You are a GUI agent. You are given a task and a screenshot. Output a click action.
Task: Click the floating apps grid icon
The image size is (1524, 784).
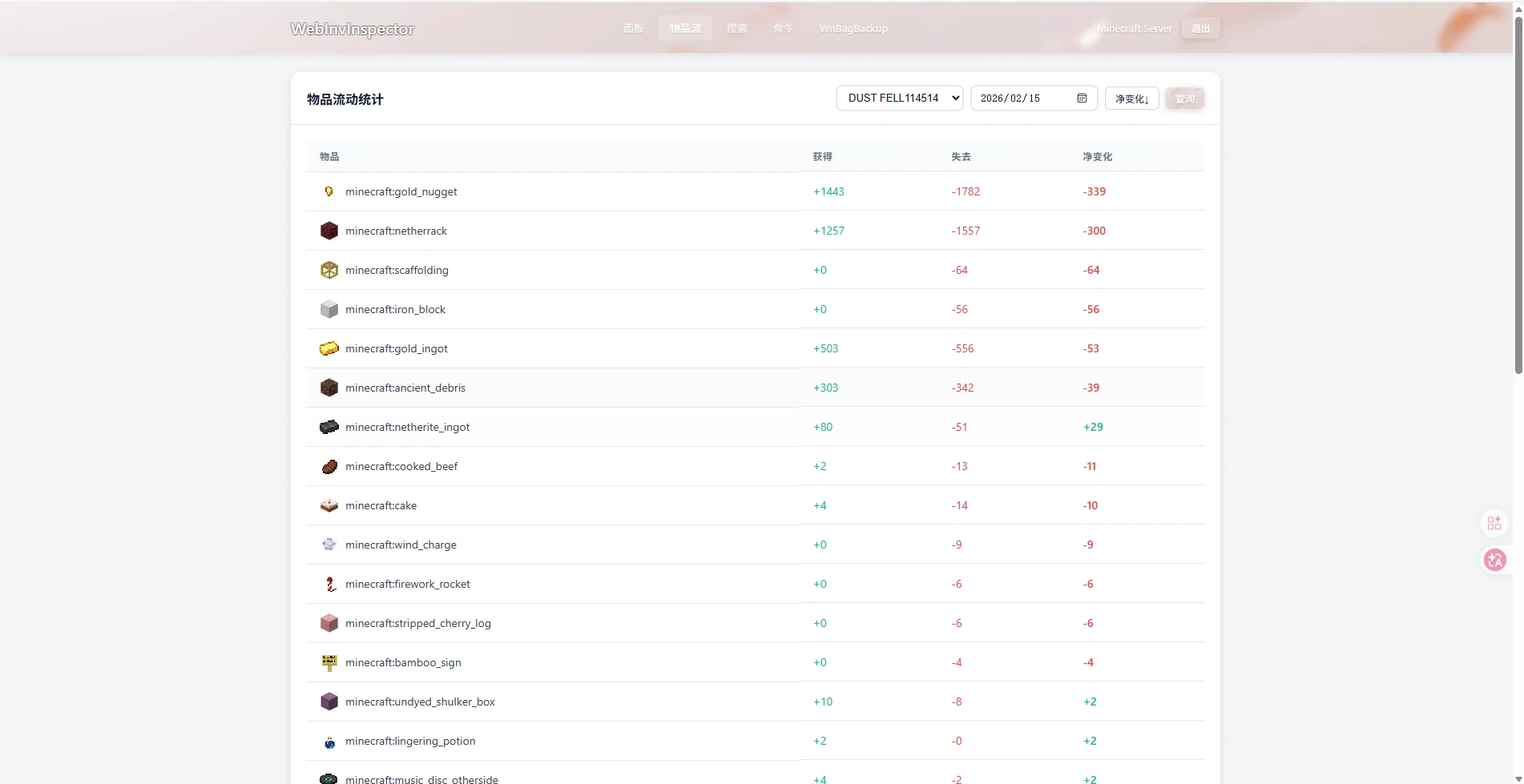pos(1494,523)
